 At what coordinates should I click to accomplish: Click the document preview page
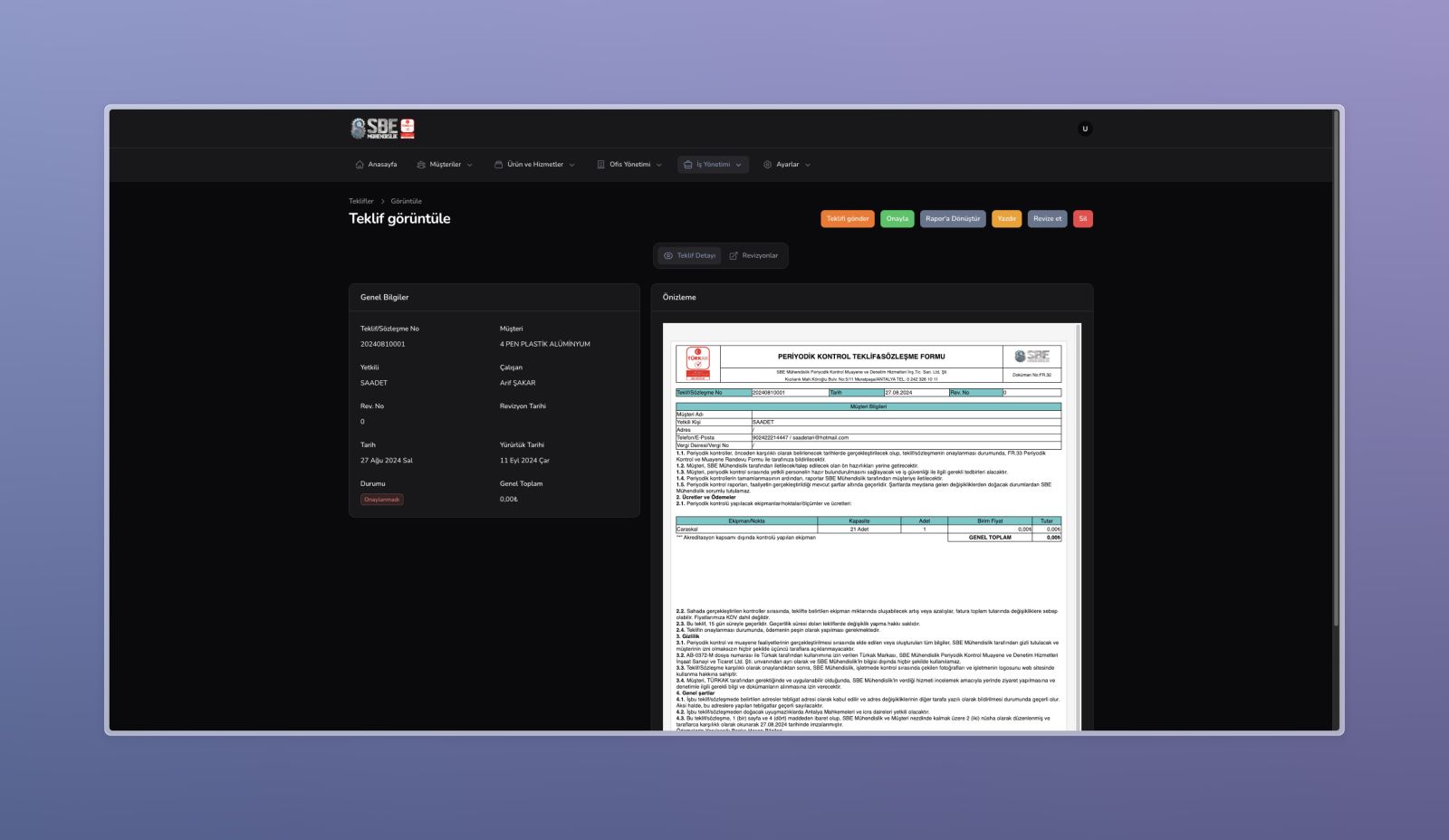point(868,525)
